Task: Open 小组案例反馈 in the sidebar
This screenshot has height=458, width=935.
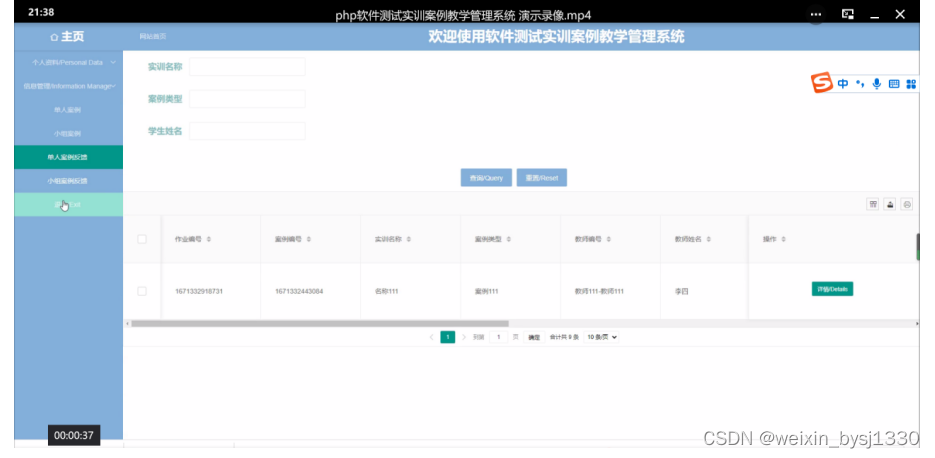Action: coord(67,181)
